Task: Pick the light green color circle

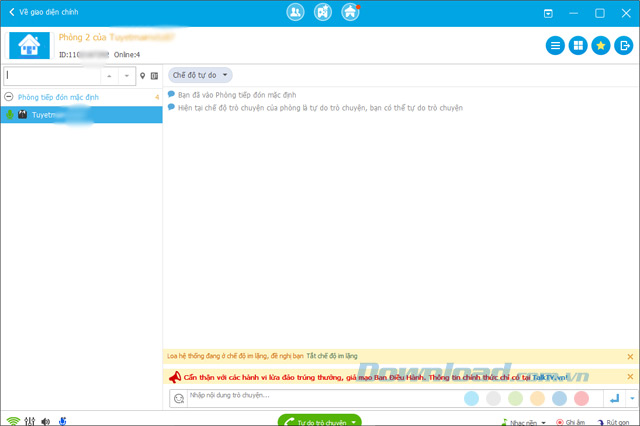Action: pos(516,398)
